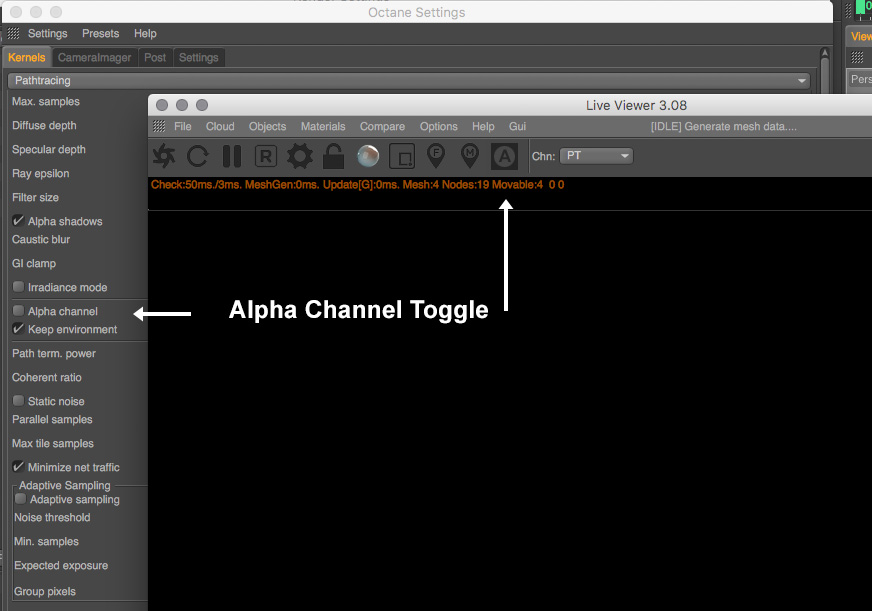Image resolution: width=872 pixels, height=611 pixels.
Task: Click the Ray epsilon label
Action: (x=41, y=173)
